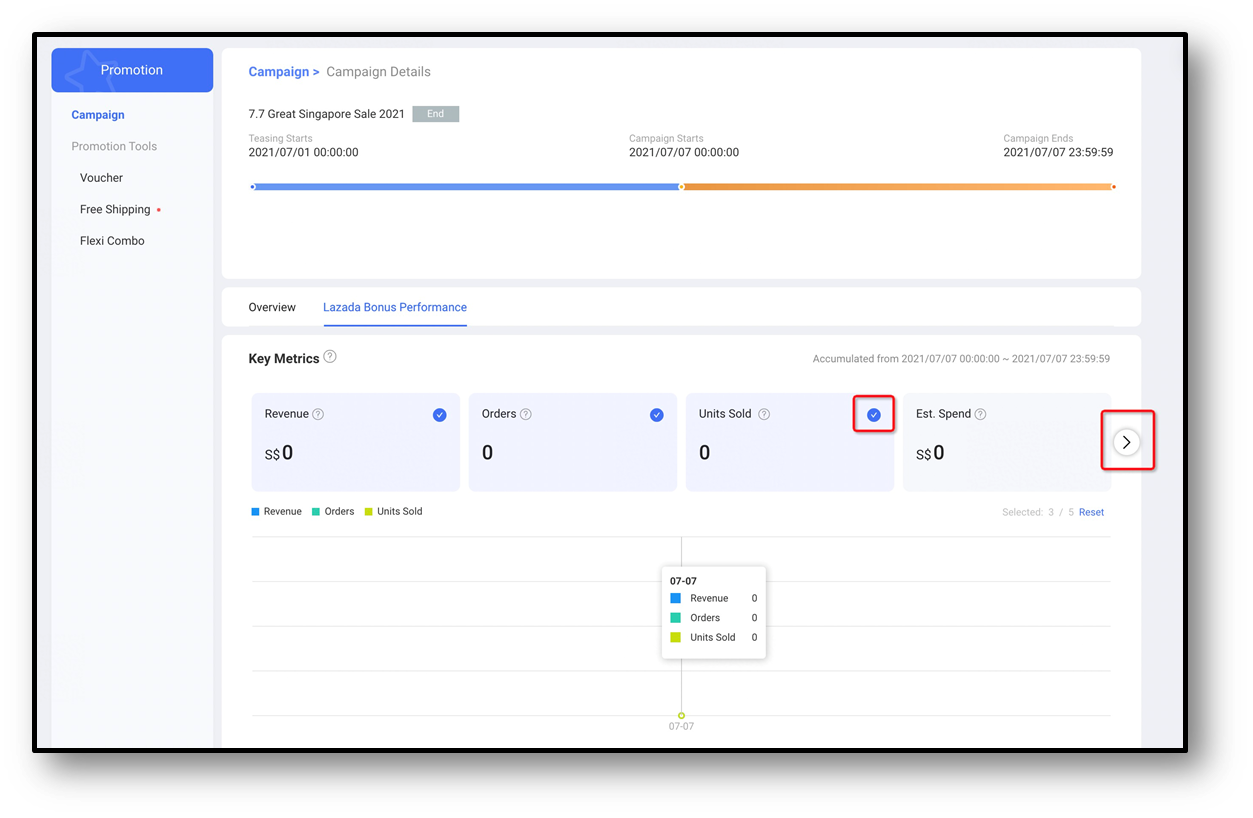Click the Est. Spend info question mark icon

[x=980, y=414]
